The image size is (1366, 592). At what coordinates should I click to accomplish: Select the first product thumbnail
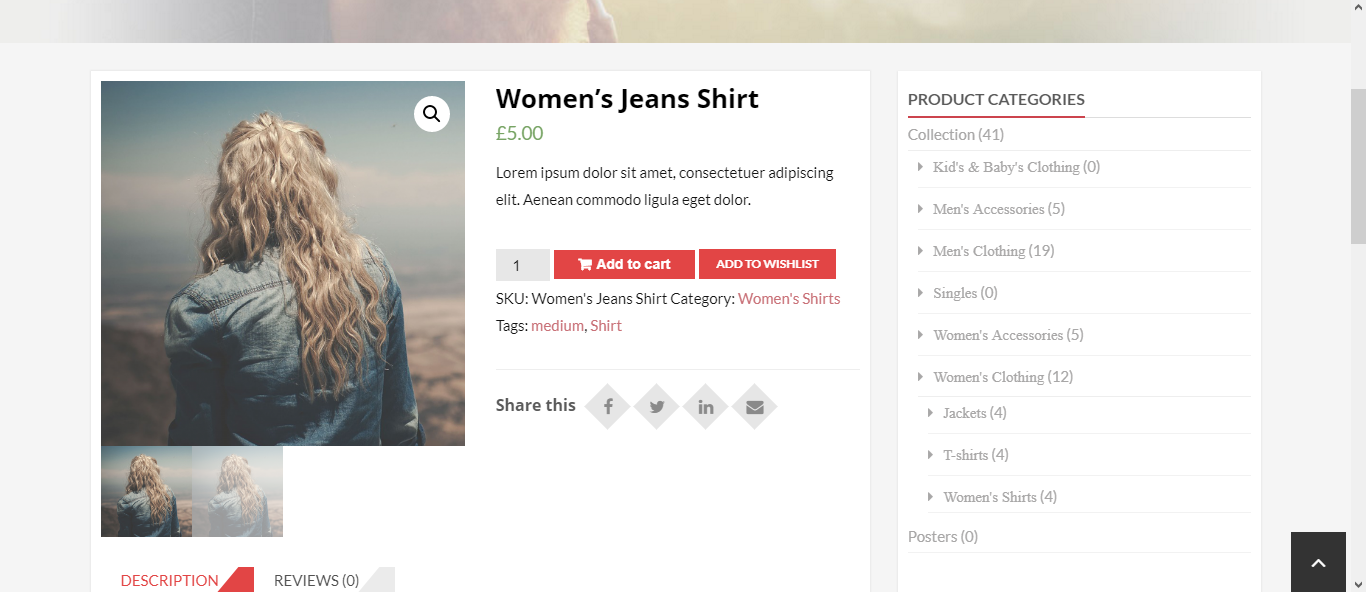click(x=146, y=491)
